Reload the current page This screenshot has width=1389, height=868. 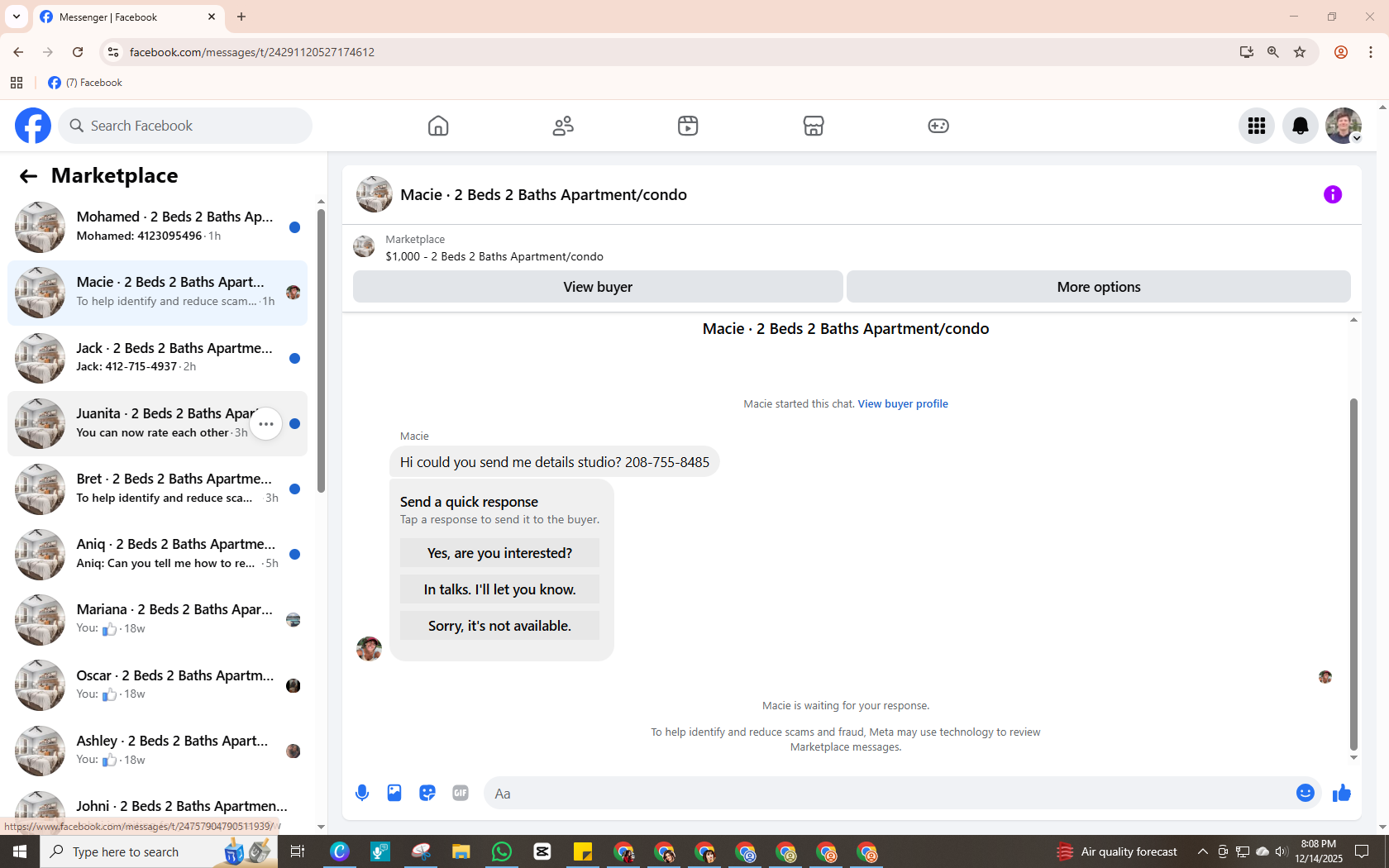point(78,52)
